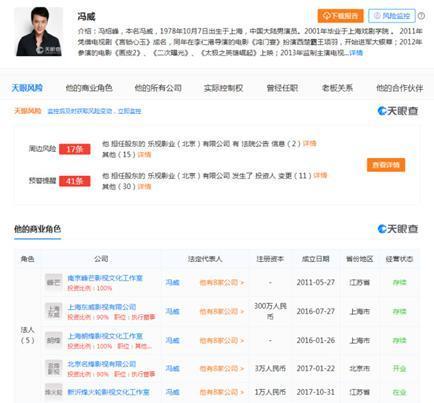This screenshot has height=403, width=434.
Task: Open 上海韵煌影视文化工作室 company link
Action: tap(105, 336)
